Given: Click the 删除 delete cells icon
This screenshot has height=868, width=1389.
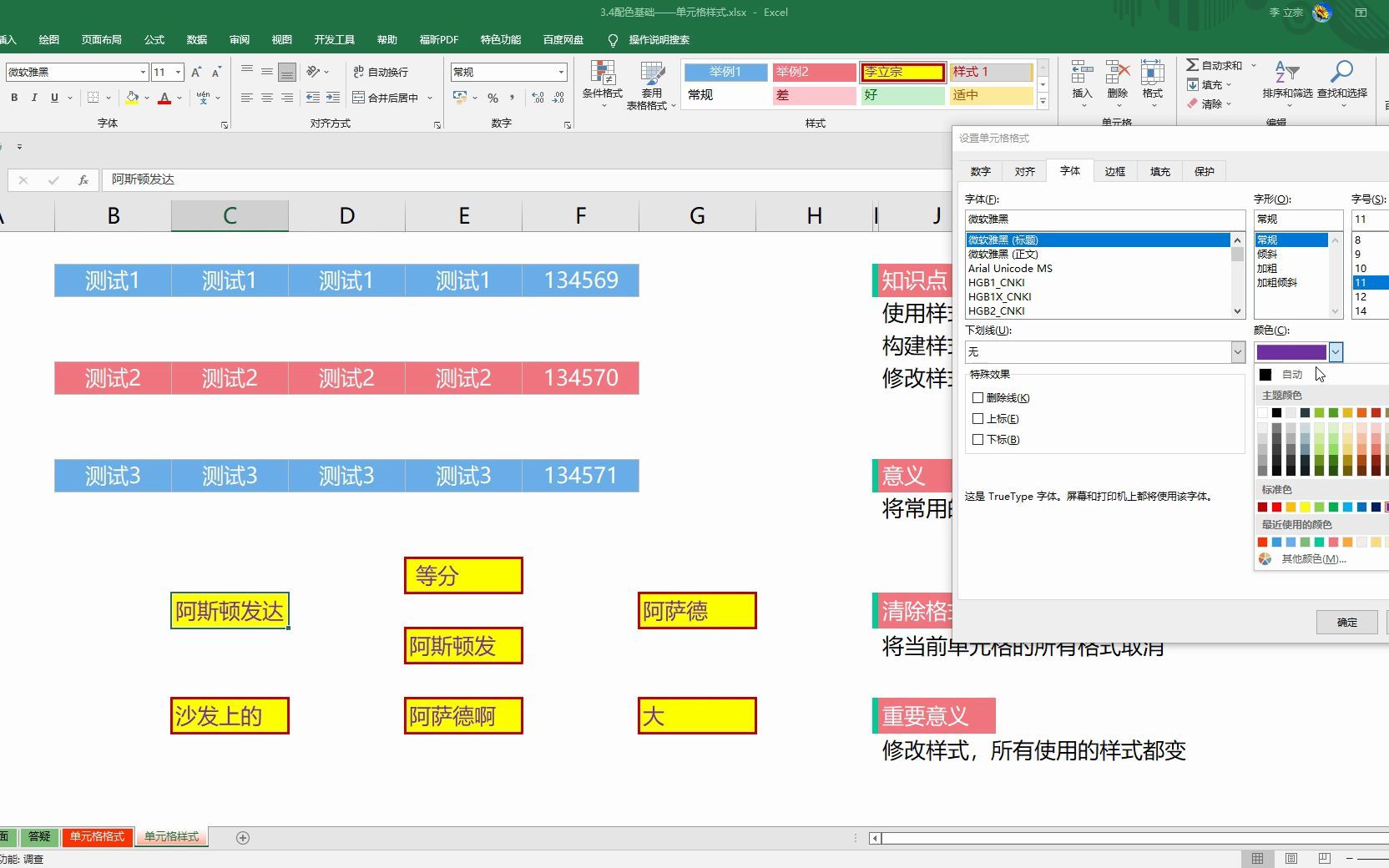Looking at the screenshot, I should pyautogui.click(x=1117, y=79).
